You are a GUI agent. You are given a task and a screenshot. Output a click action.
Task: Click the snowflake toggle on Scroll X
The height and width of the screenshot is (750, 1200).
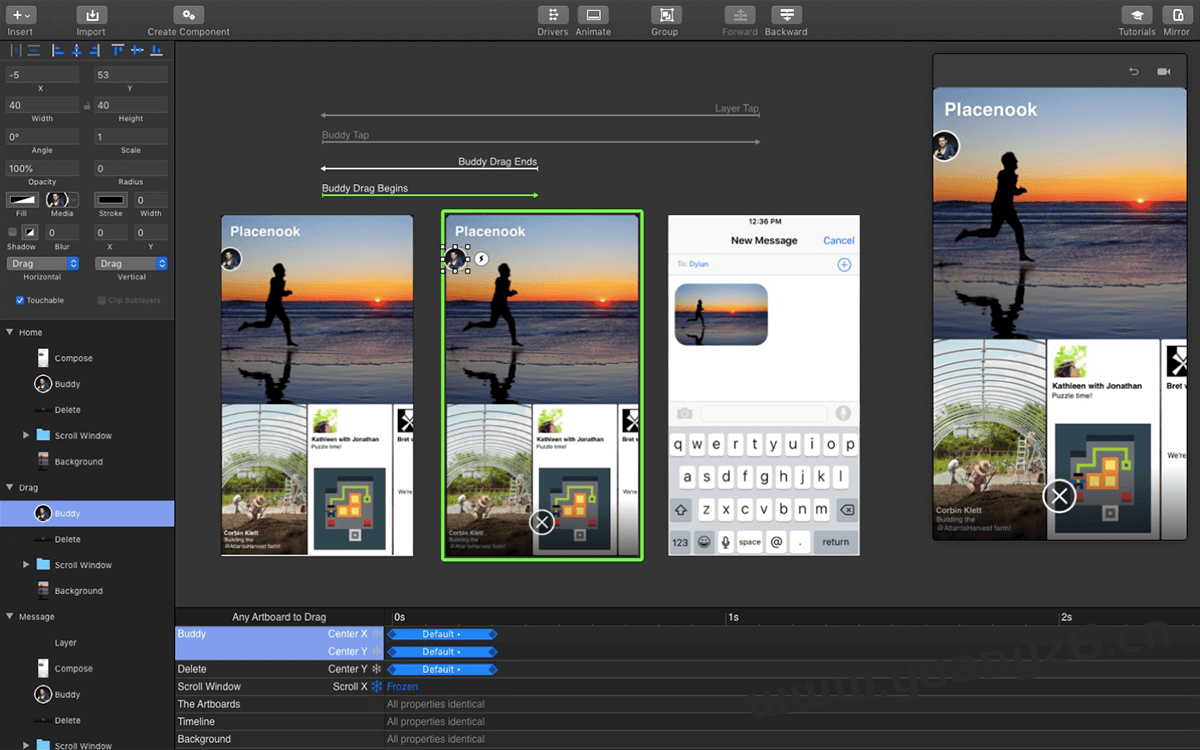(x=377, y=686)
